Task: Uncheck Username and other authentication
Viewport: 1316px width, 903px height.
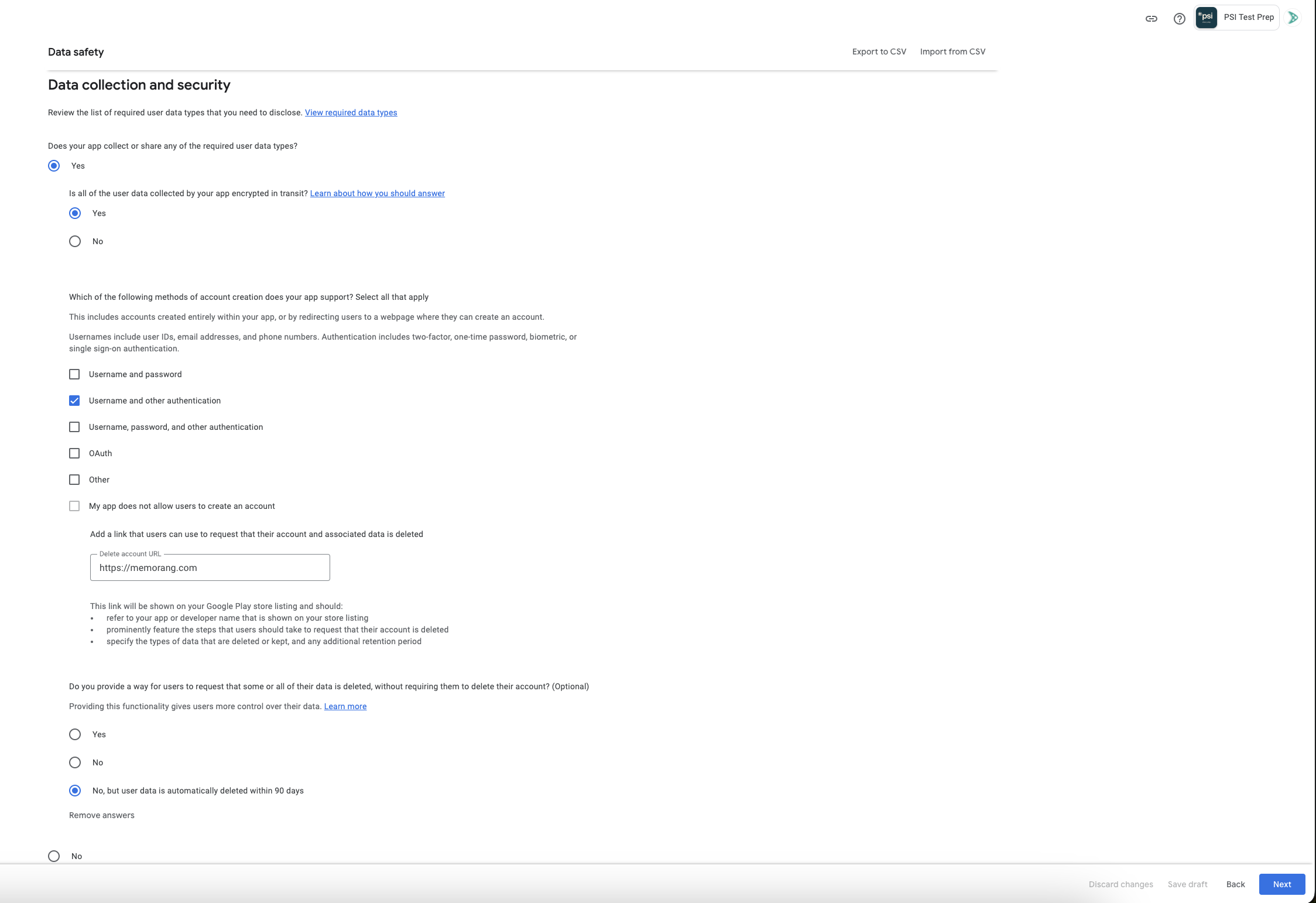Action: (x=74, y=401)
